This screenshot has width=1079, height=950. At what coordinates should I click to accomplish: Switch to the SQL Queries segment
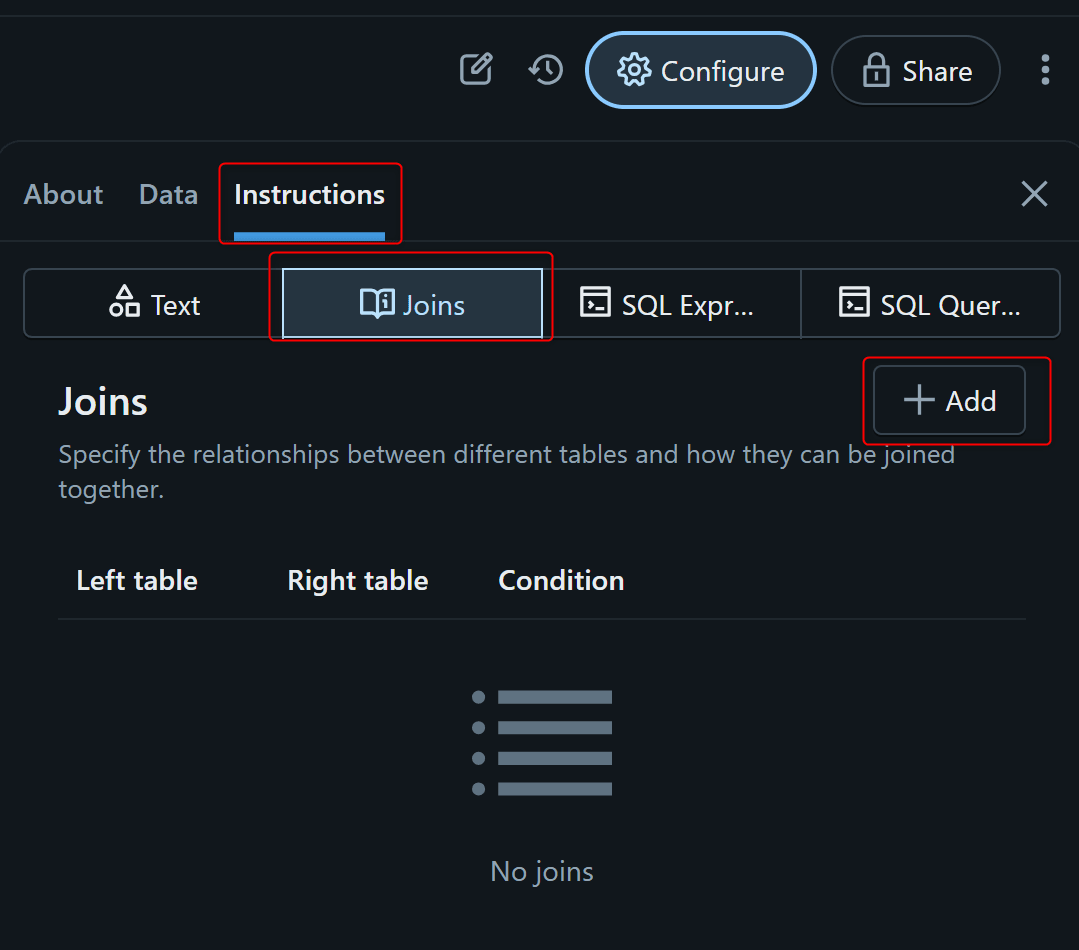pos(929,304)
